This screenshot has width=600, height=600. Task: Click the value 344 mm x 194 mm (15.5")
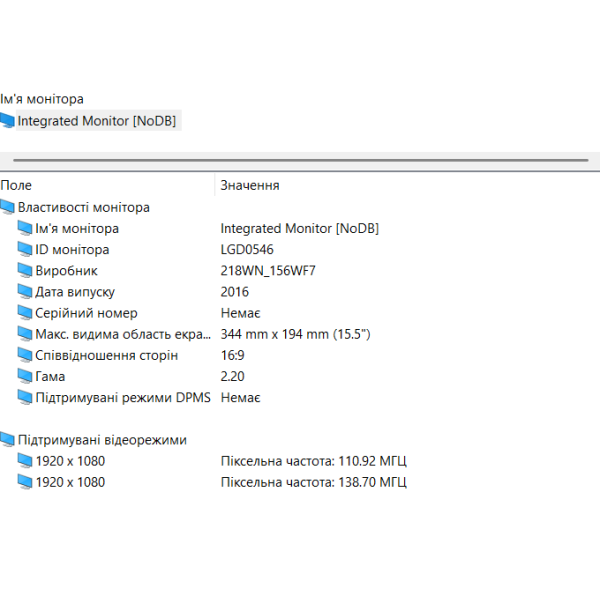(295, 334)
